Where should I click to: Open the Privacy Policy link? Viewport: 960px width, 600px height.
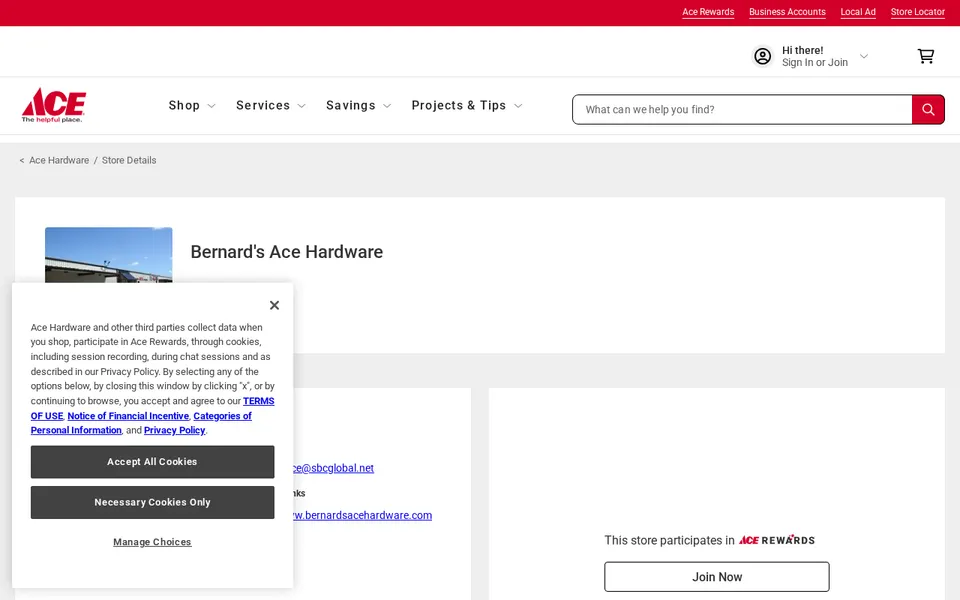click(174, 430)
